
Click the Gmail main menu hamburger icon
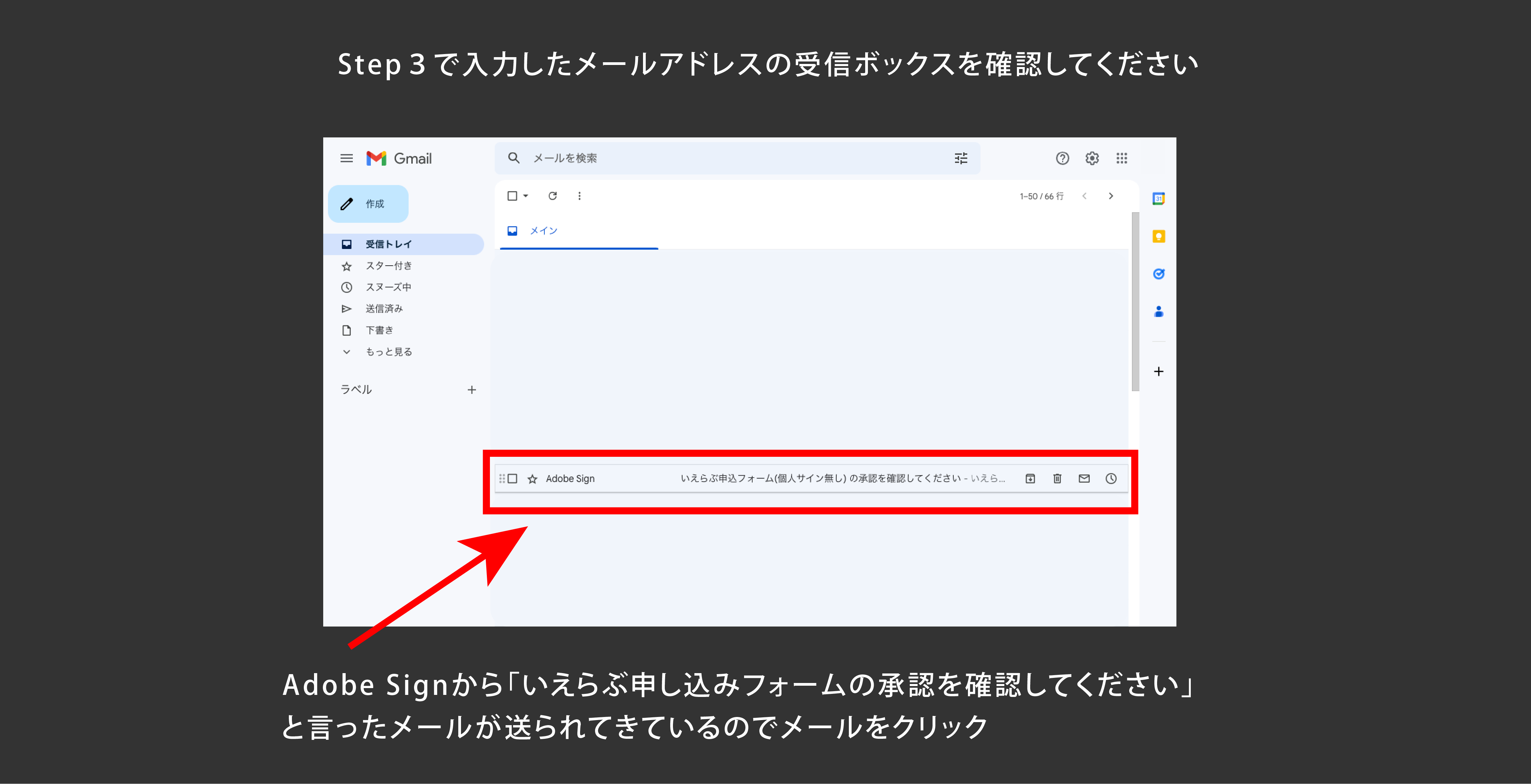(346, 158)
